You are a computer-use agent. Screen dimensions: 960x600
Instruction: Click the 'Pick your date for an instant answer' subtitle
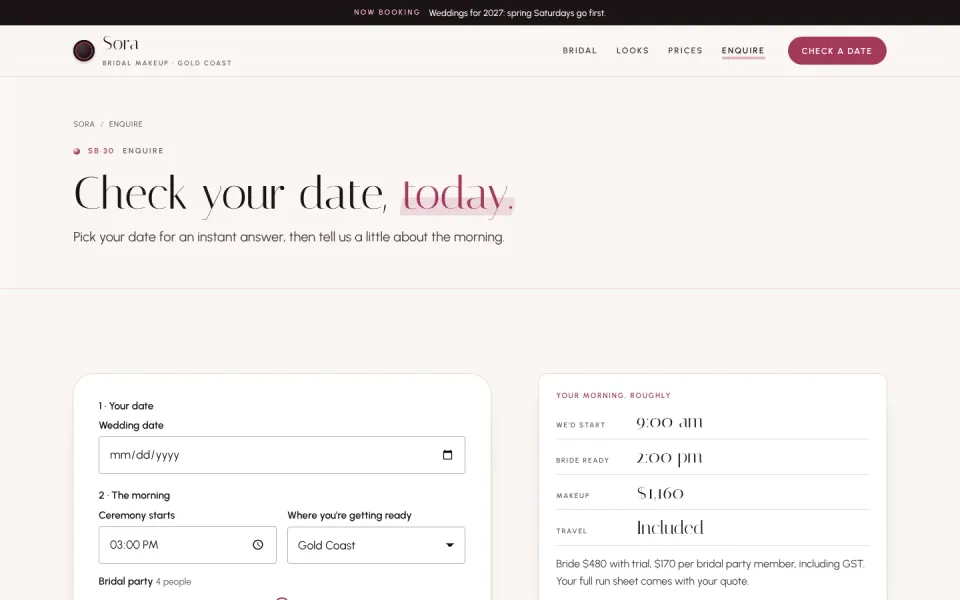point(288,237)
